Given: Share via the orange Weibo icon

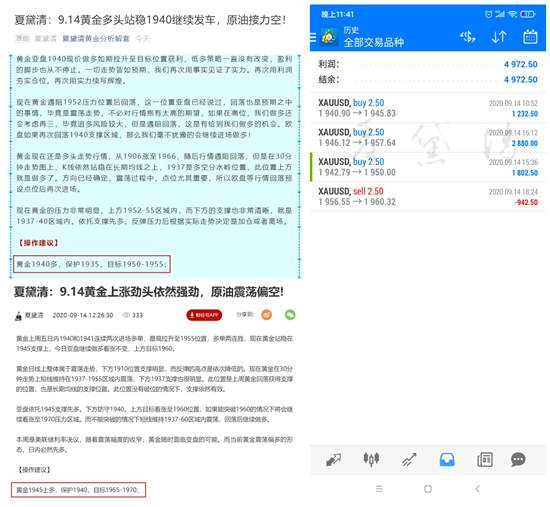Looking at the screenshot, I should (x=267, y=315).
